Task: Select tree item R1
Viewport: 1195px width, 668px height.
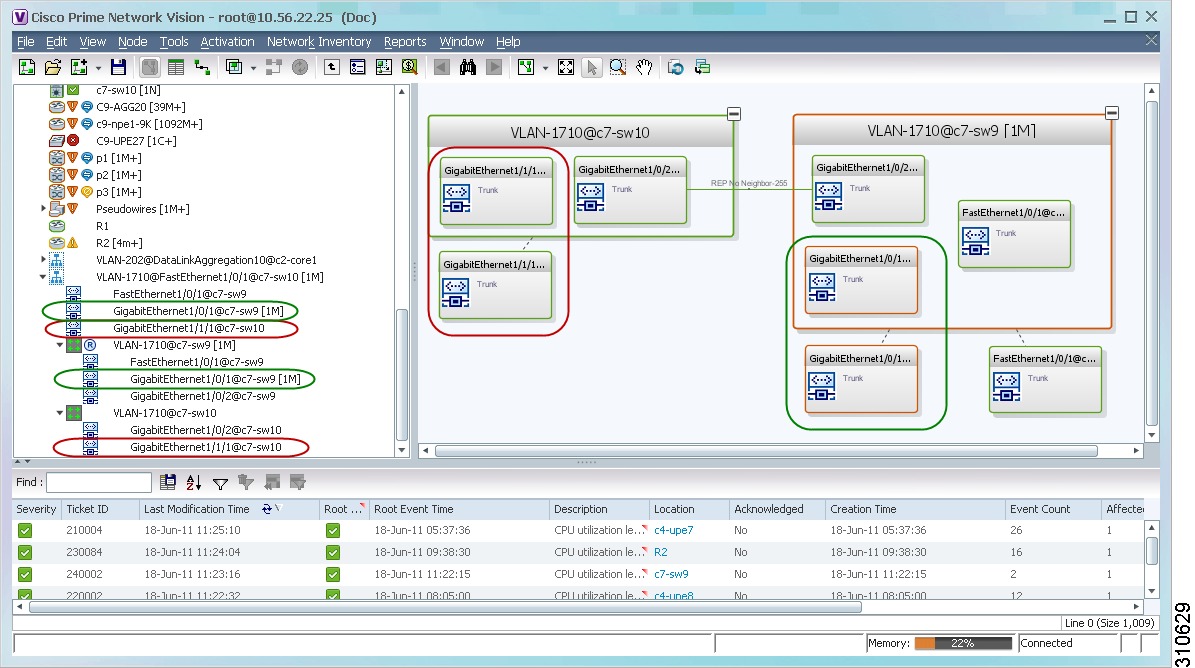Action: click(103, 226)
